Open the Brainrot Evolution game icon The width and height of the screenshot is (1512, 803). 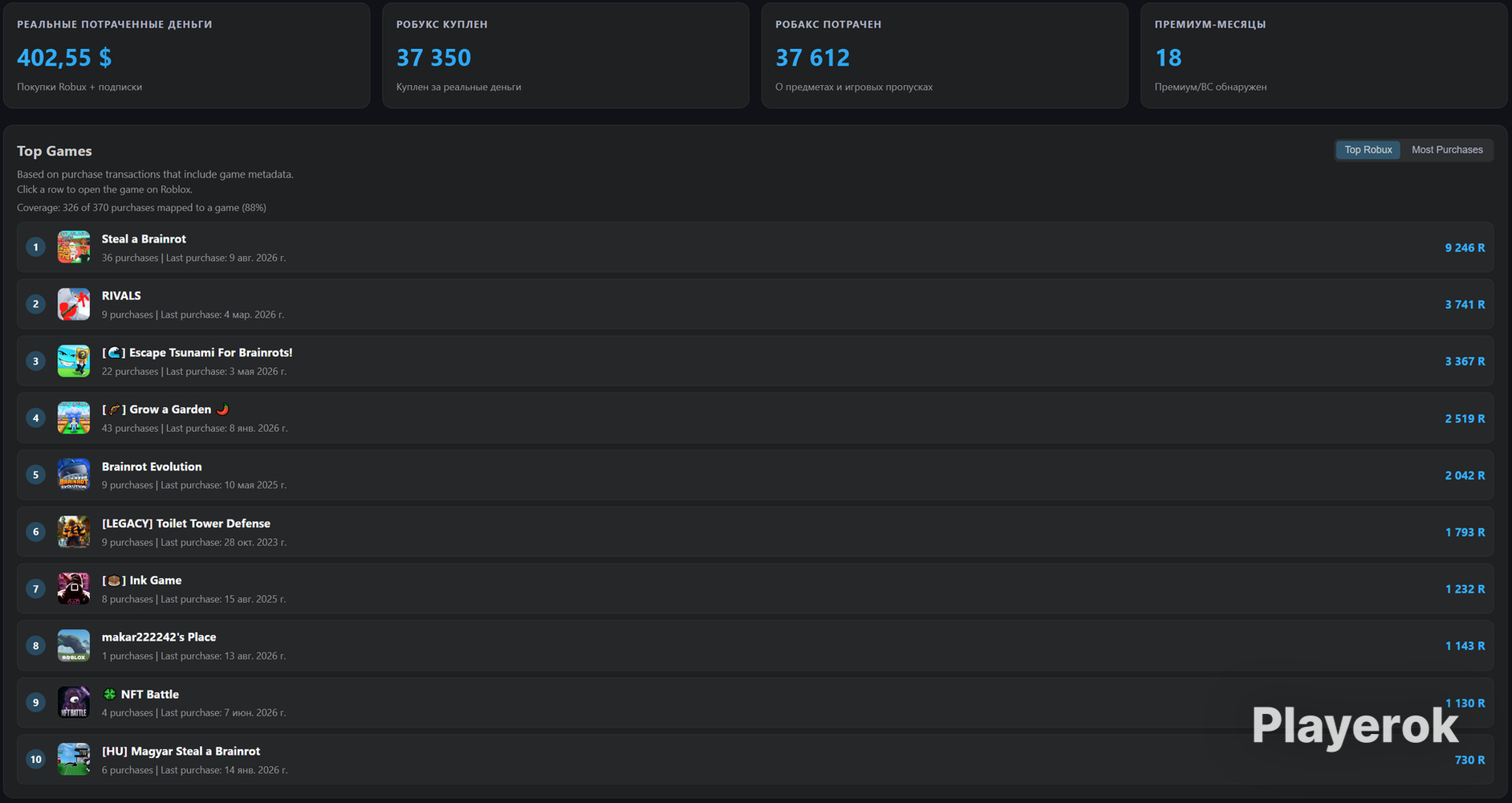(x=74, y=475)
